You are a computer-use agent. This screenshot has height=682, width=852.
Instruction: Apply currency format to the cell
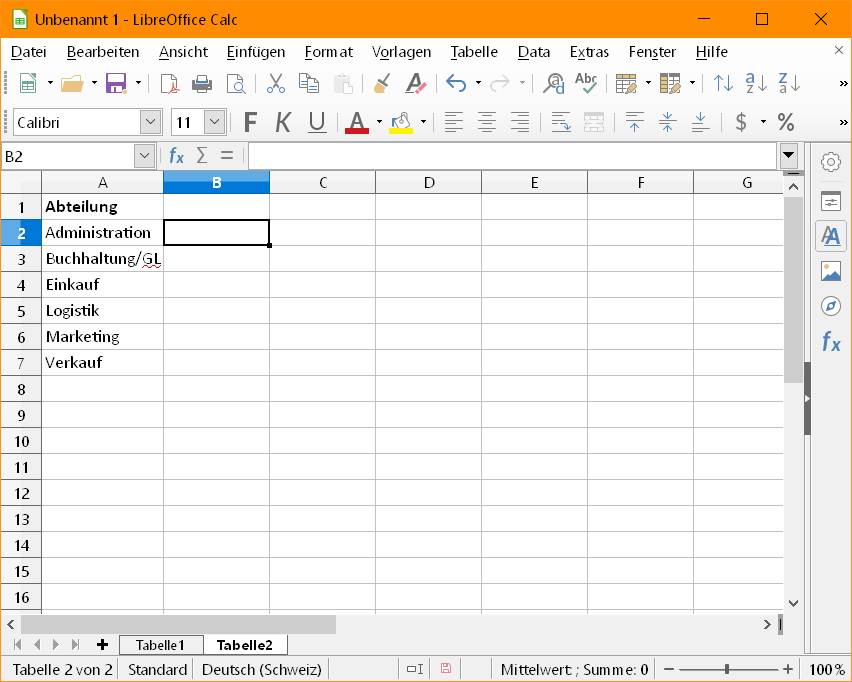click(742, 121)
